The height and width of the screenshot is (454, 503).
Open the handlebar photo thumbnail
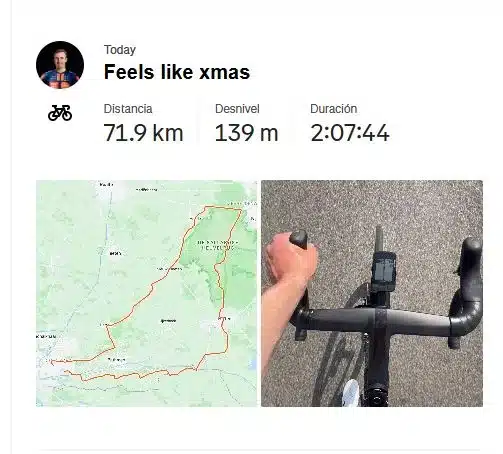372,293
